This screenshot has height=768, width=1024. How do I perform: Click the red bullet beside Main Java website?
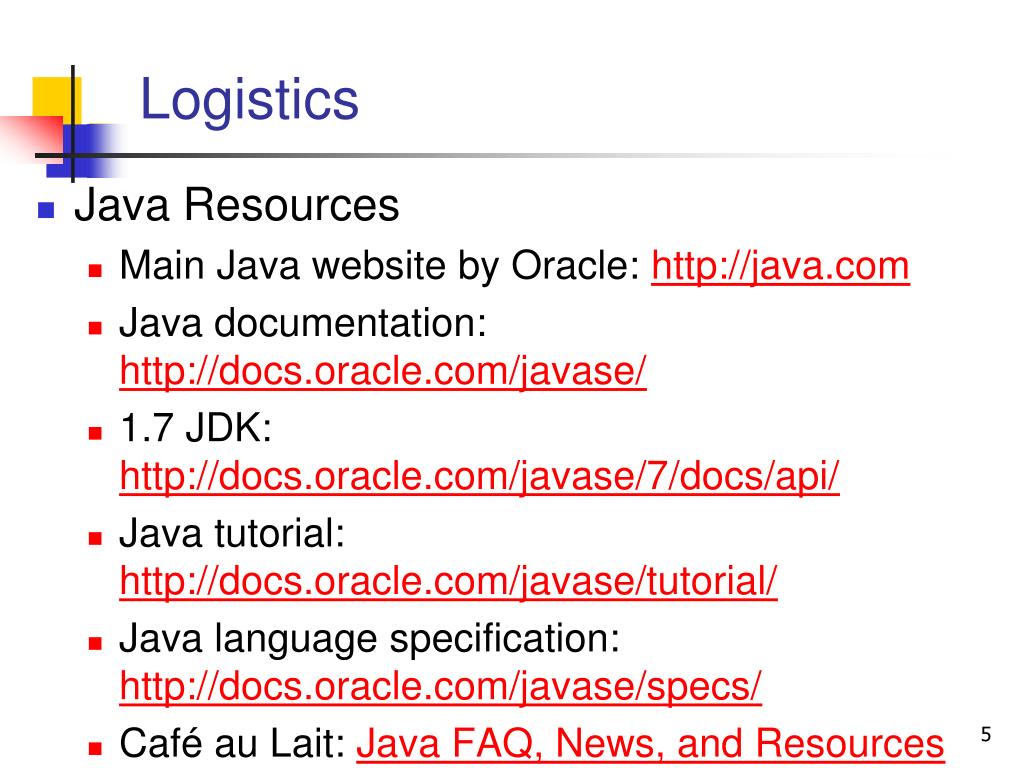point(95,271)
